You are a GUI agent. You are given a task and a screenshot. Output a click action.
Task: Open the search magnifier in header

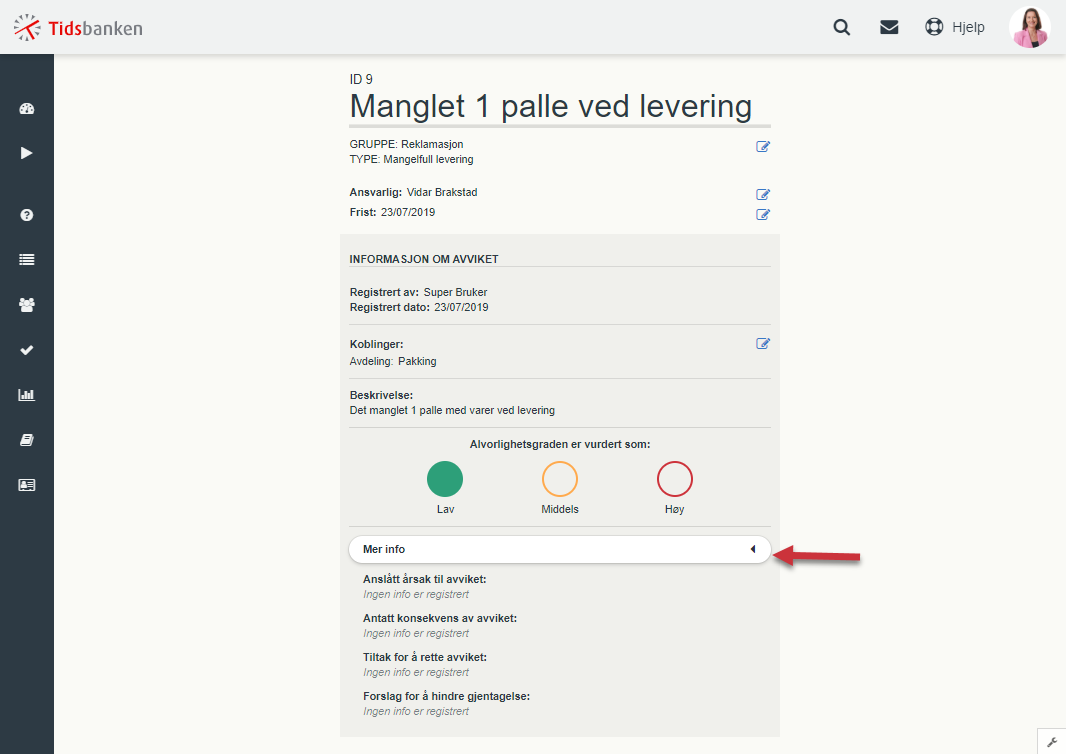tap(842, 27)
